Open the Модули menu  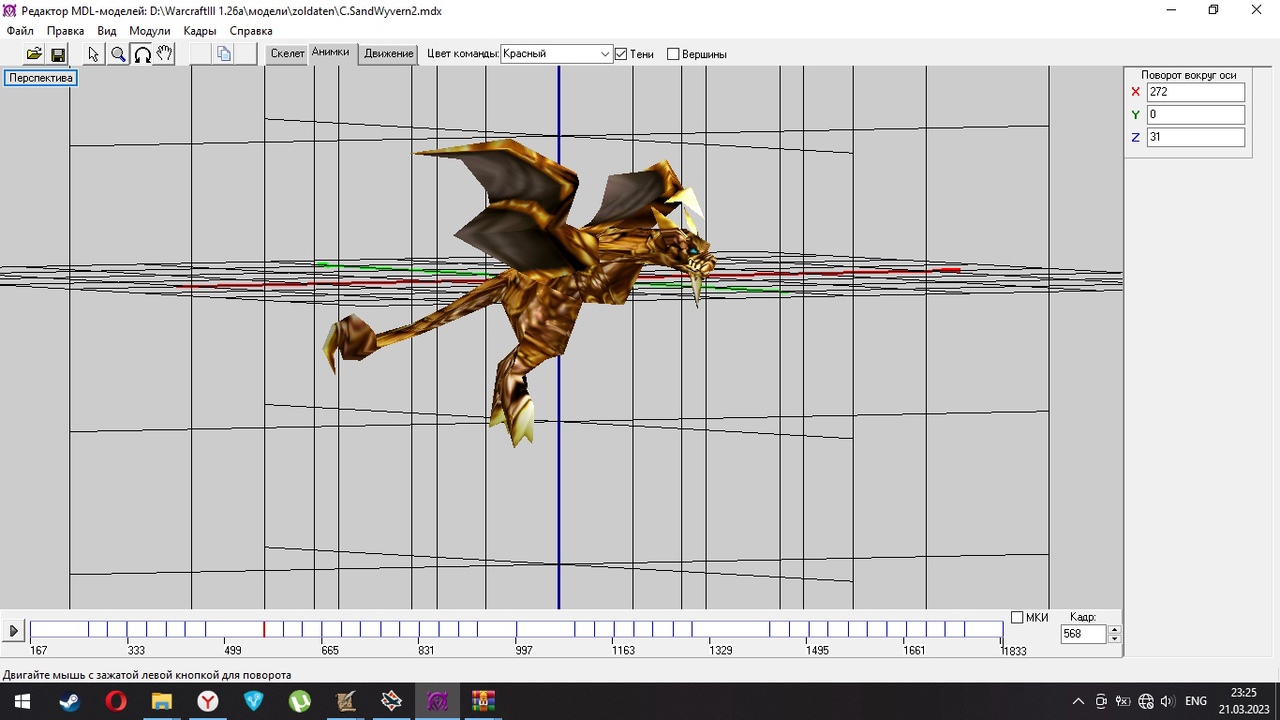pyautogui.click(x=150, y=31)
